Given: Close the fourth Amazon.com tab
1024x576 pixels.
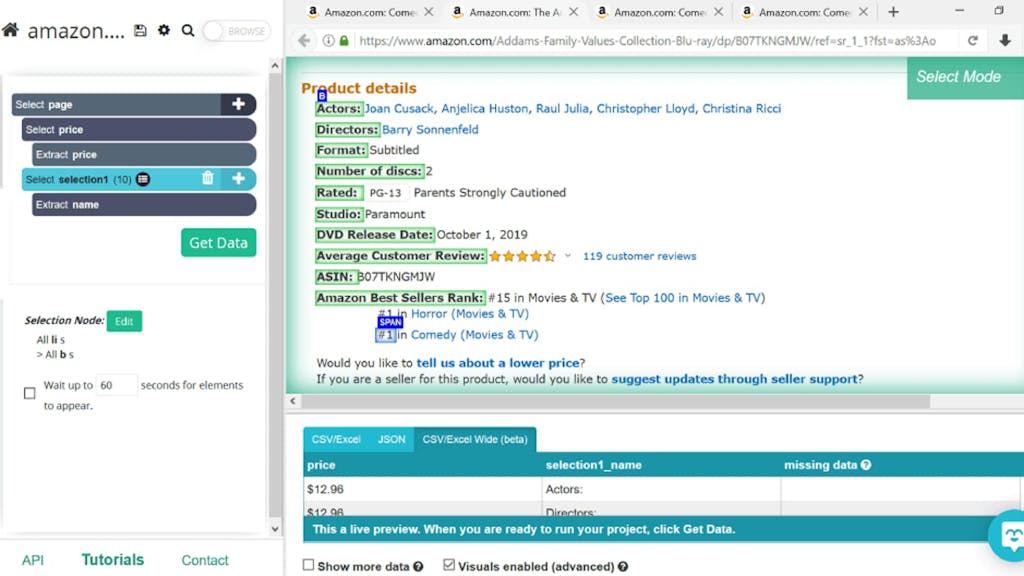Looking at the screenshot, I should point(863,12).
